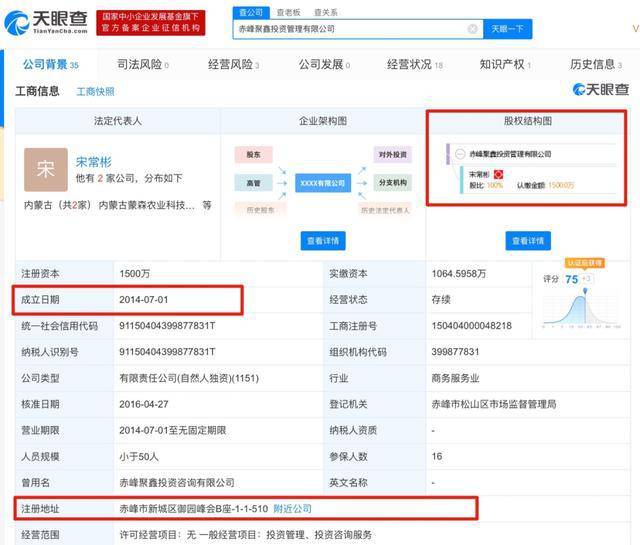Open the 经营风险 tab
The image size is (640, 545).
(x=233, y=64)
